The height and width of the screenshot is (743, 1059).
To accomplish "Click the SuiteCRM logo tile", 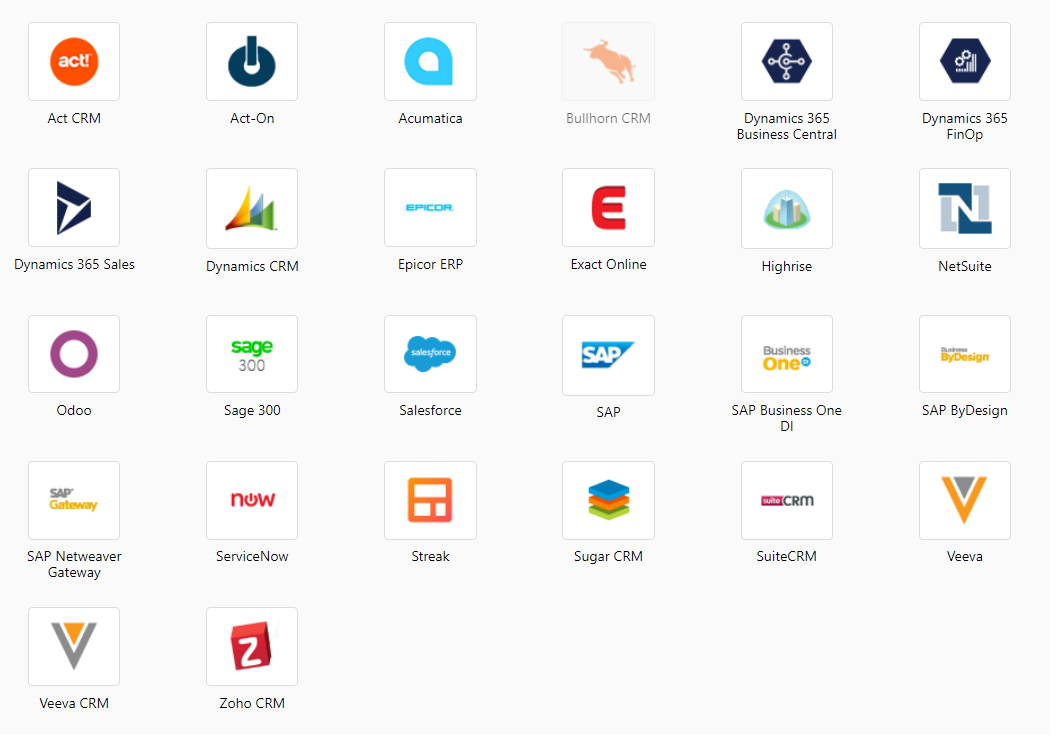I will (x=787, y=501).
